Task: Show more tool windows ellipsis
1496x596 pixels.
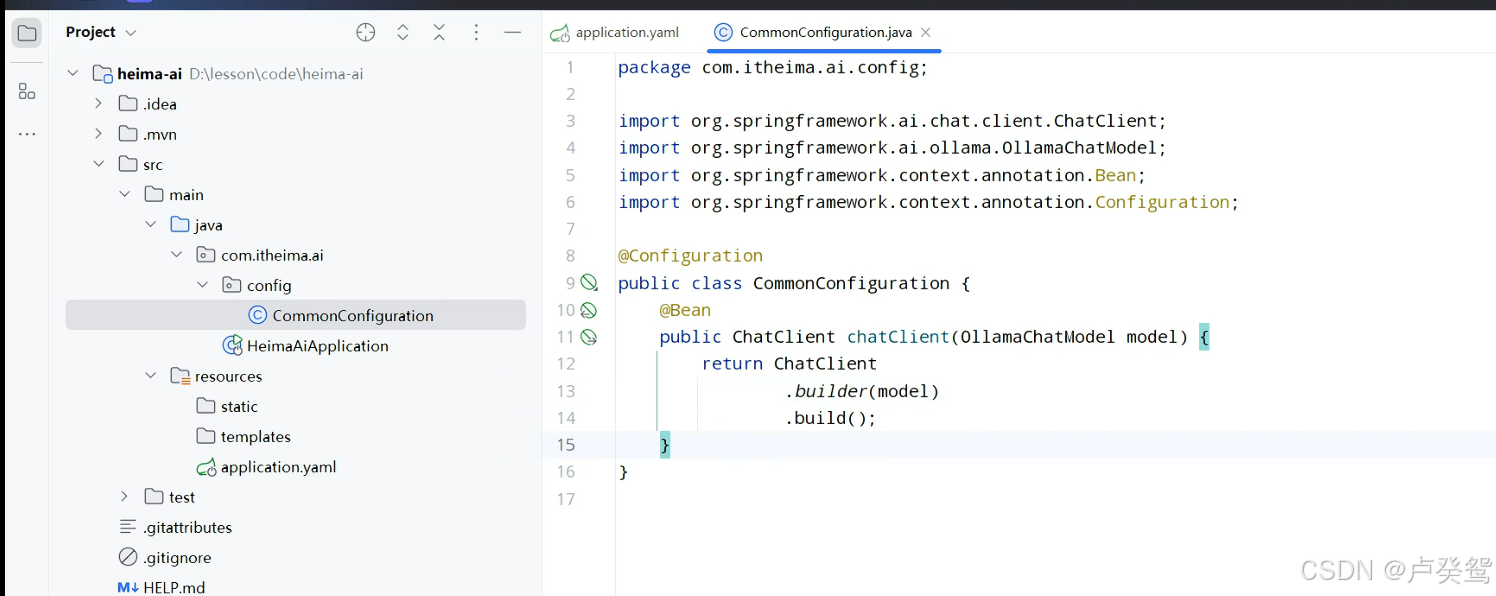Action: 27,134
